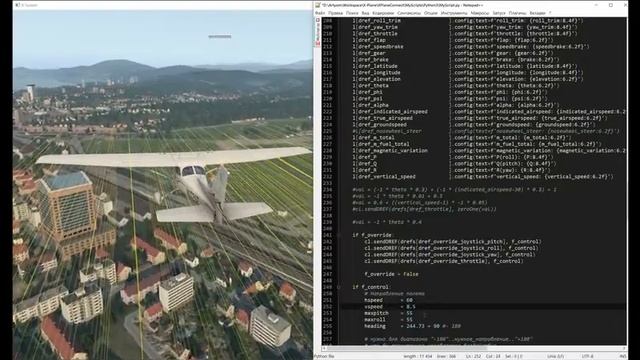Click 'Python file' in the status bar
Screen dimensions: 640x360
click(324, 356)
